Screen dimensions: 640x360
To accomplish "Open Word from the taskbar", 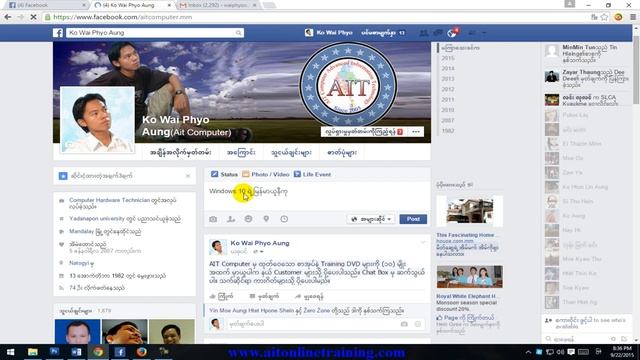I will (76, 352).
